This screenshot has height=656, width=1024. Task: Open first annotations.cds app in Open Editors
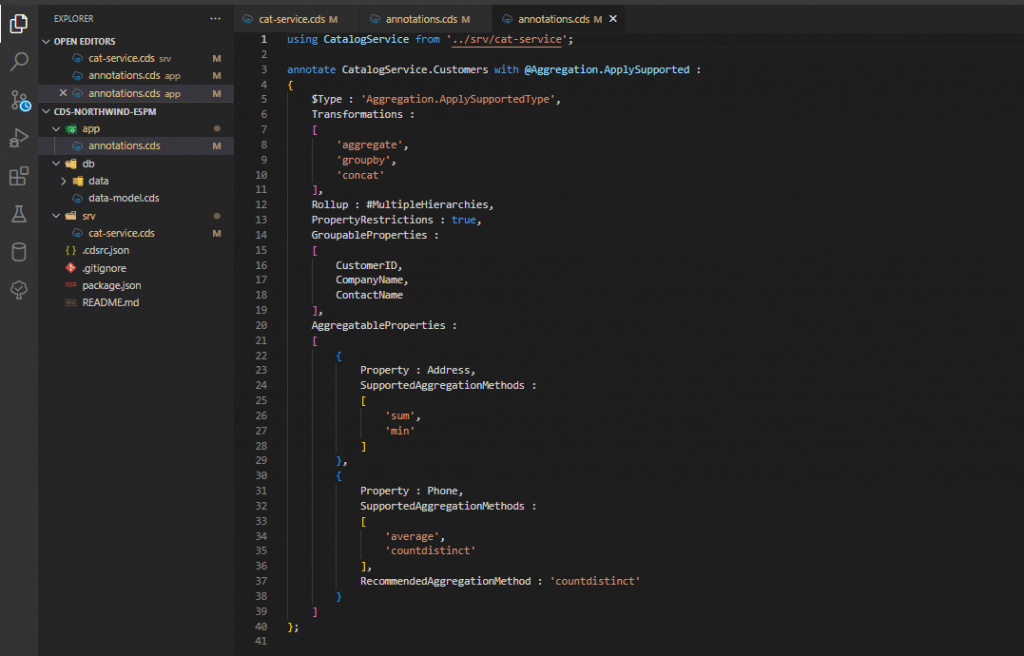coord(136,76)
